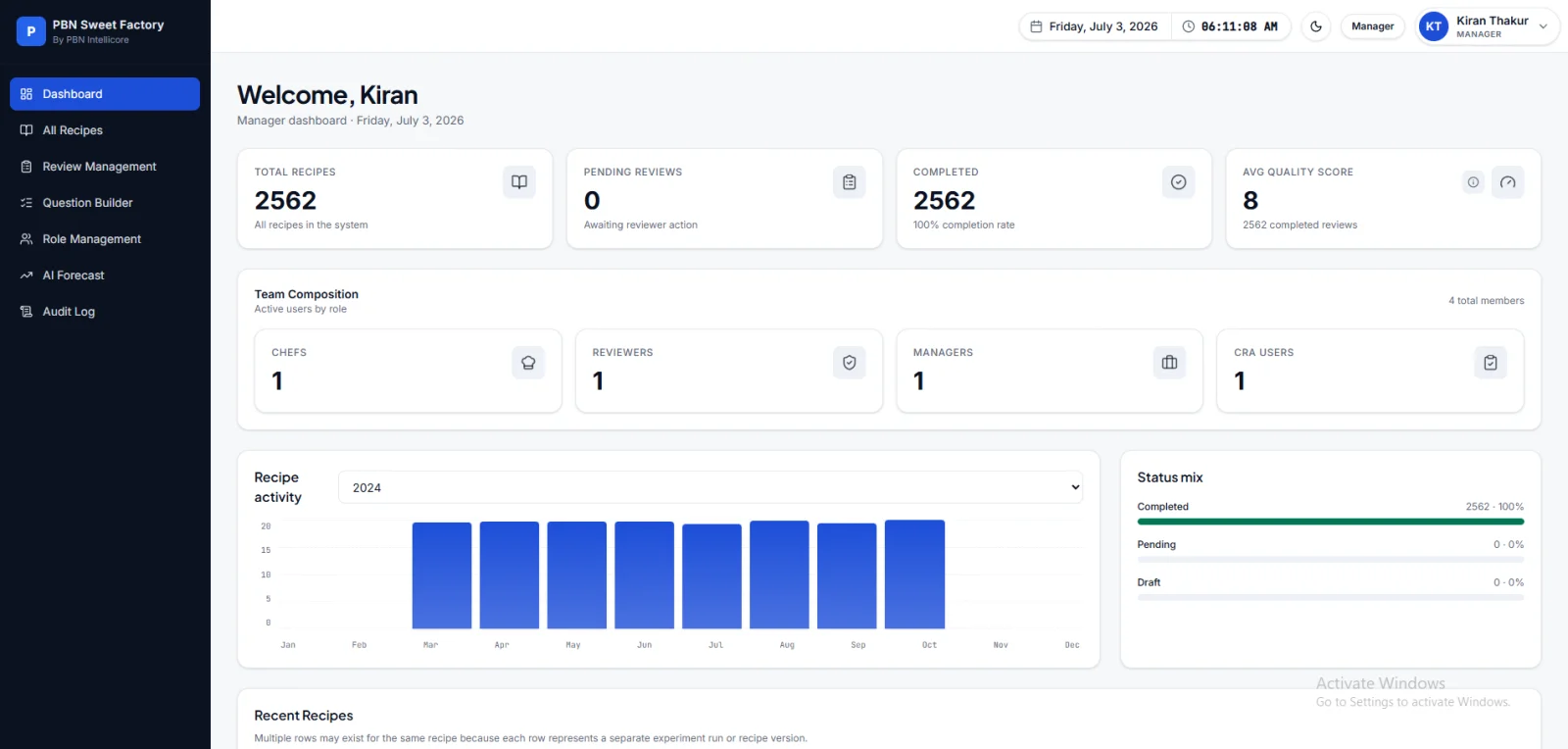Click the Review Management clipboard icon
The height and width of the screenshot is (749, 1568).
26,167
